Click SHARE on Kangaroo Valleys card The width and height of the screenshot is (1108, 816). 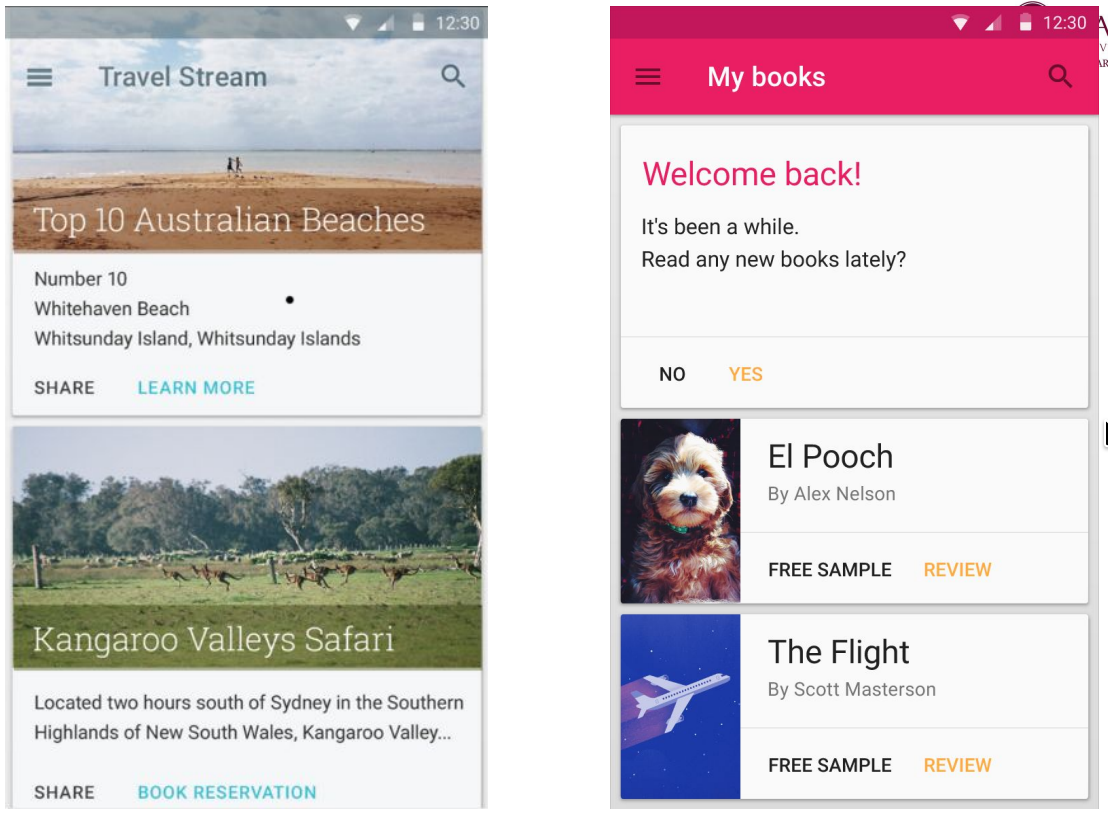[x=64, y=793]
